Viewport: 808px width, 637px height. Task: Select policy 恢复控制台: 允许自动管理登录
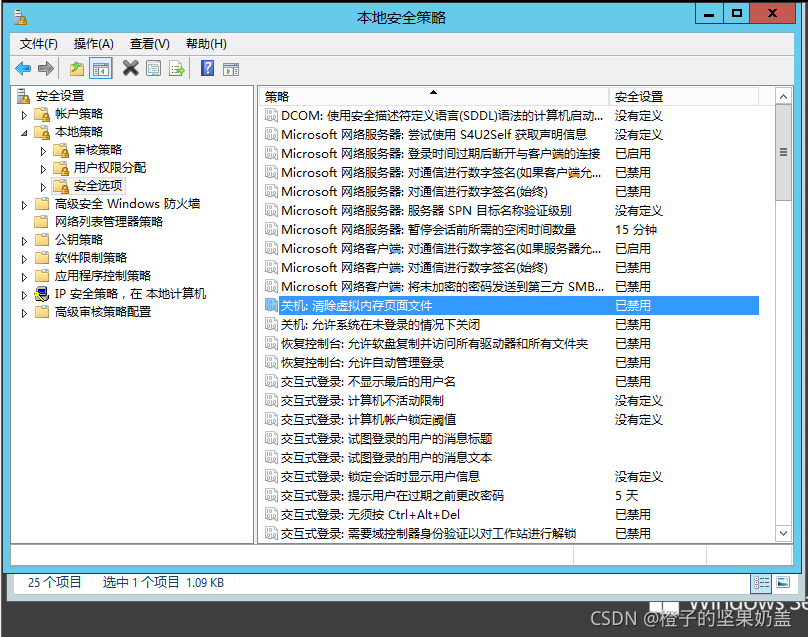pos(362,362)
